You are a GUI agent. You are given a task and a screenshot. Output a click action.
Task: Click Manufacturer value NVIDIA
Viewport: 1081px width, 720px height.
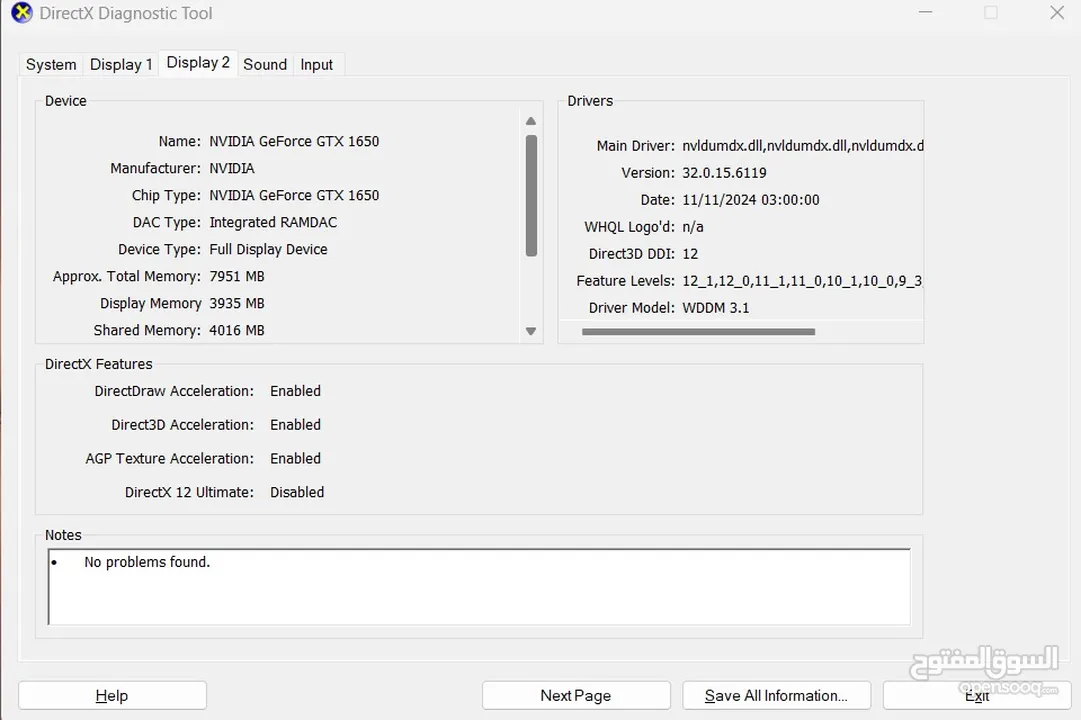232,168
